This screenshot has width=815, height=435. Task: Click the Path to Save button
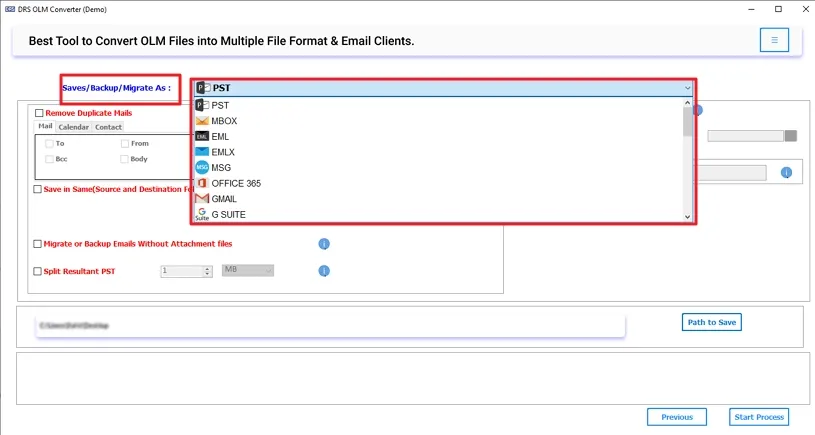711,322
